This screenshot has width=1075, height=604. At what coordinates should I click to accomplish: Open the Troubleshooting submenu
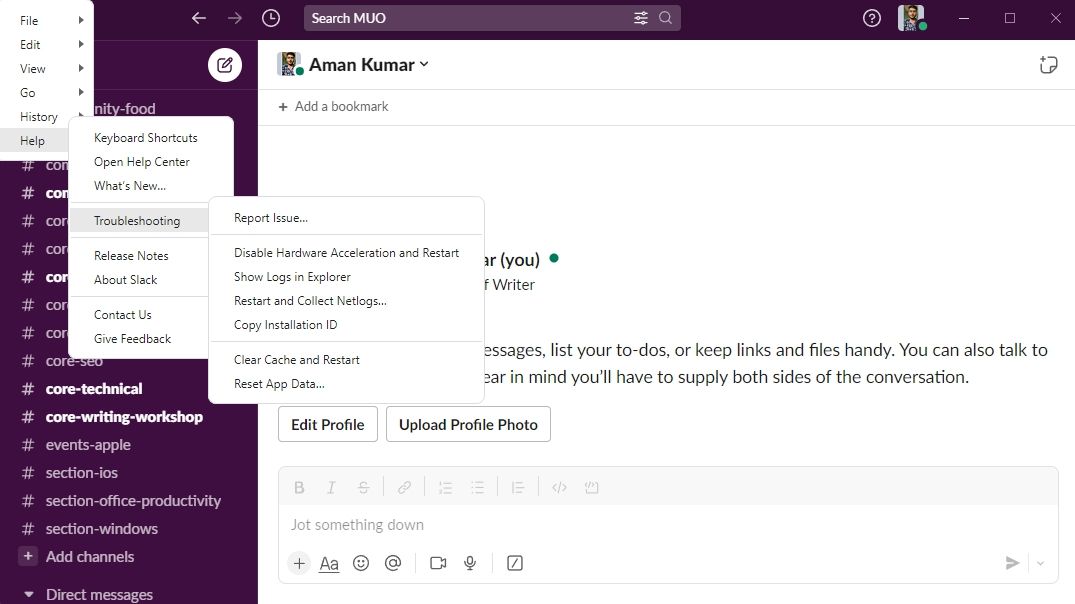(139, 221)
